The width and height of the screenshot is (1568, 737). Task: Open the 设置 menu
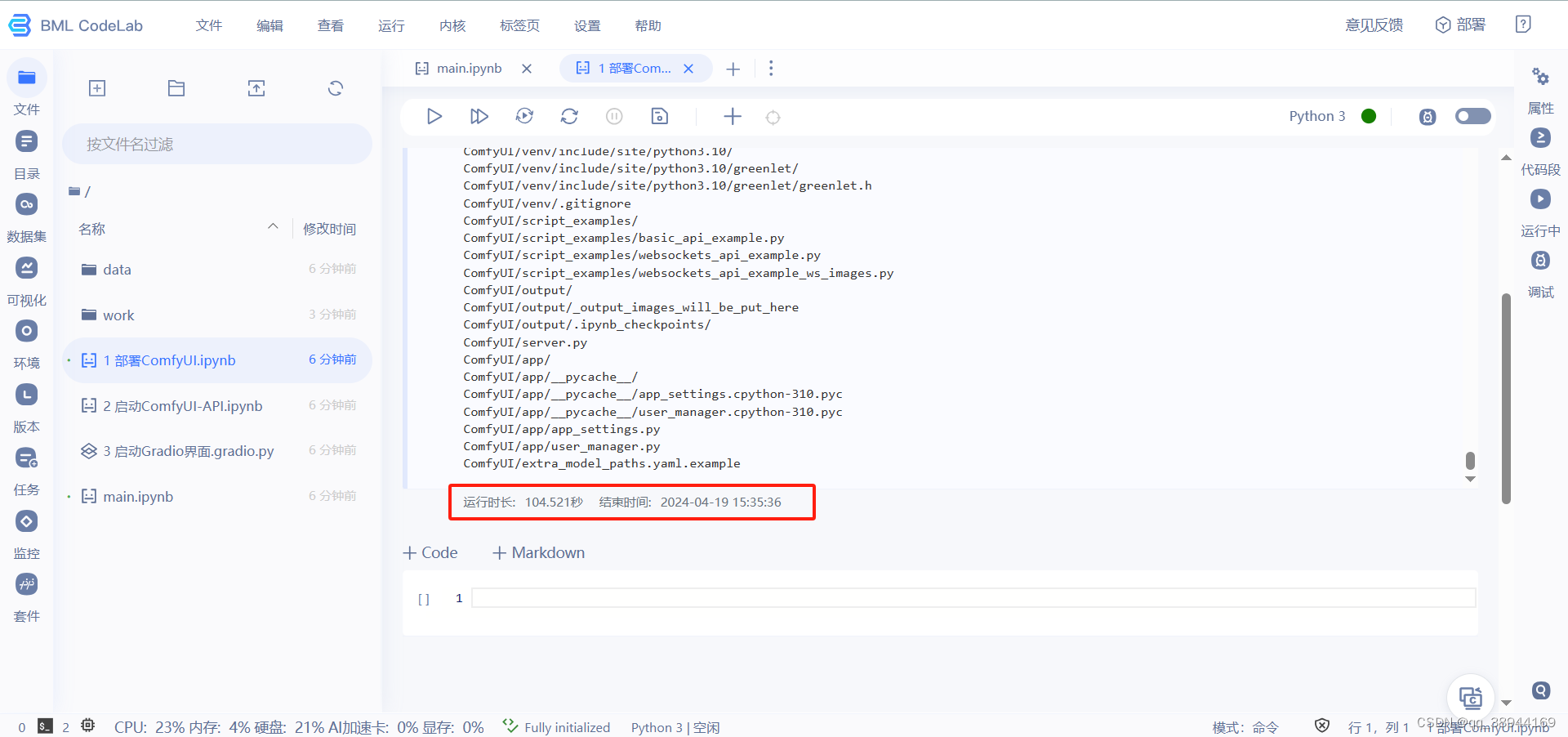pos(587,26)
